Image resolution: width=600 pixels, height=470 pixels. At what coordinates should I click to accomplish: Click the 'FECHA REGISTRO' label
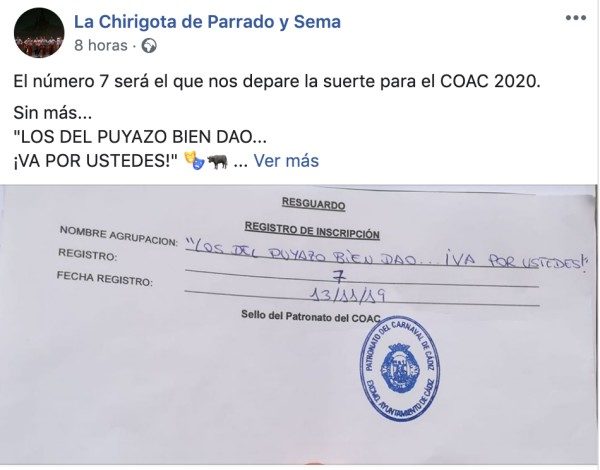(104, 278)
